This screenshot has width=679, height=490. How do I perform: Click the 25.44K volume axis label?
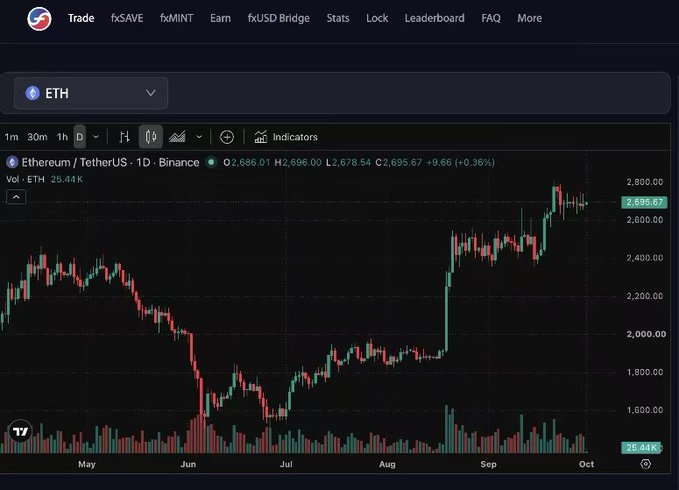click(x=642, y=448)
